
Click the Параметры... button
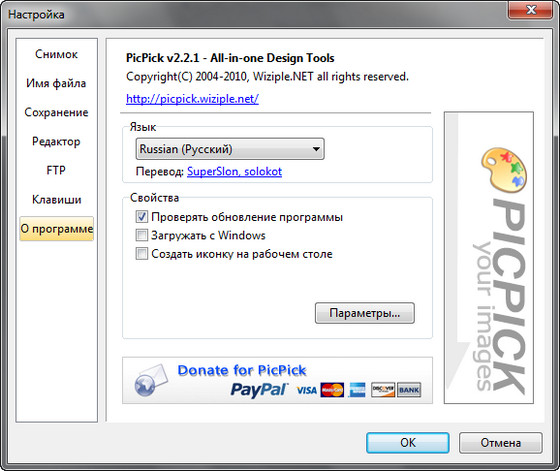[365, 313]
